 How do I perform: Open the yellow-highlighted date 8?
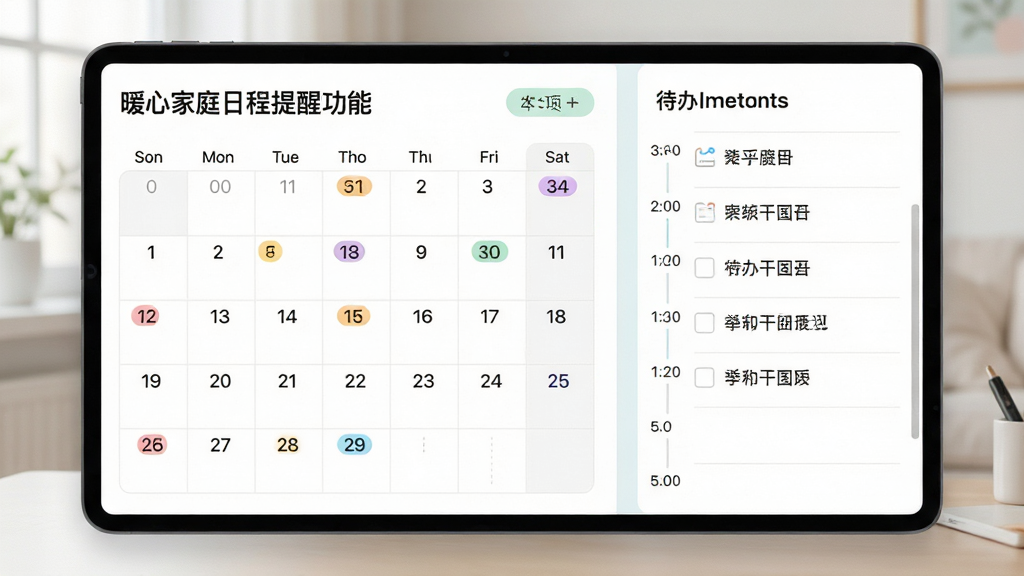(x=270, y=251)
